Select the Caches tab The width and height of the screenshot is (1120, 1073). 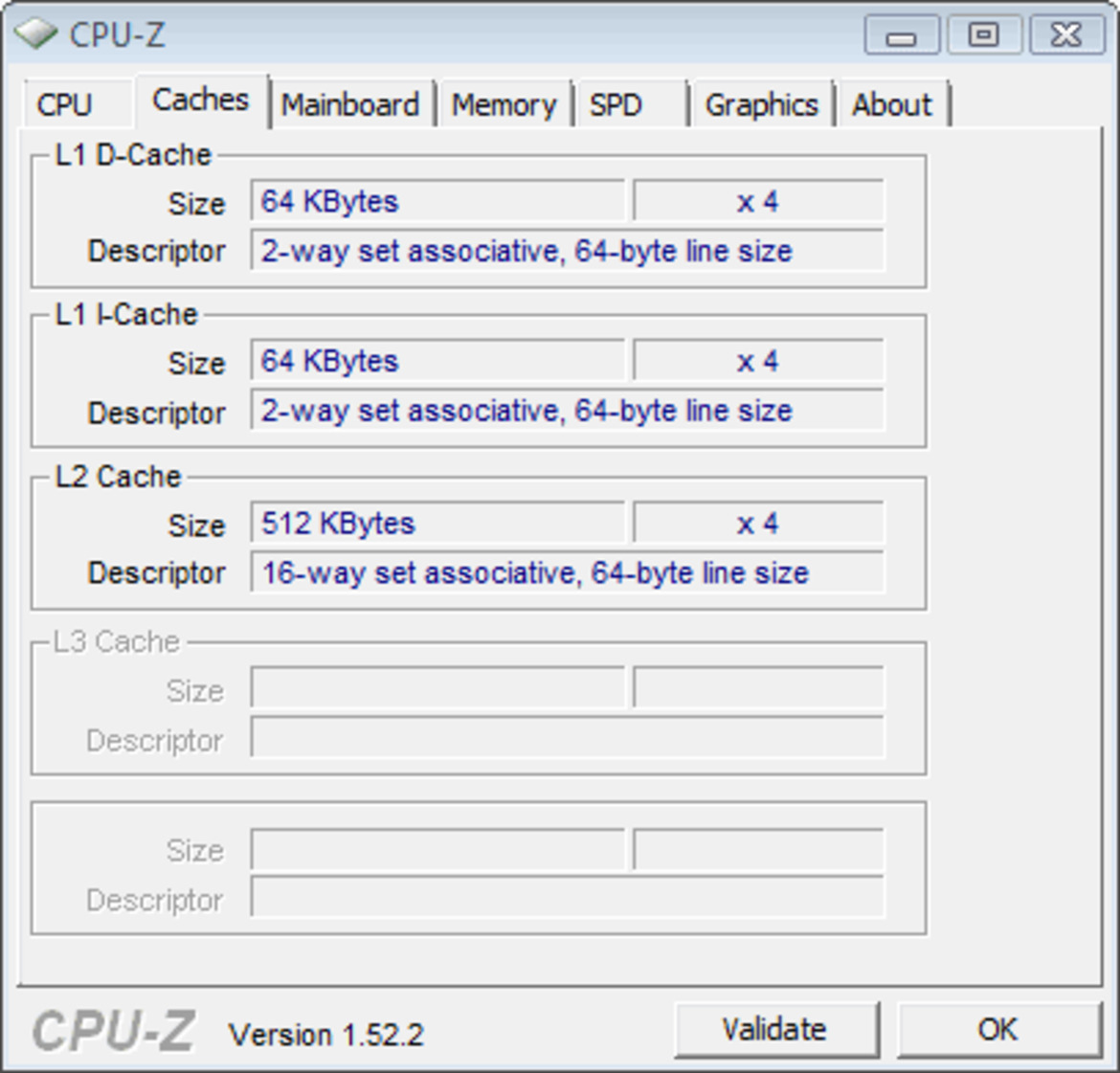coord(201,100)
